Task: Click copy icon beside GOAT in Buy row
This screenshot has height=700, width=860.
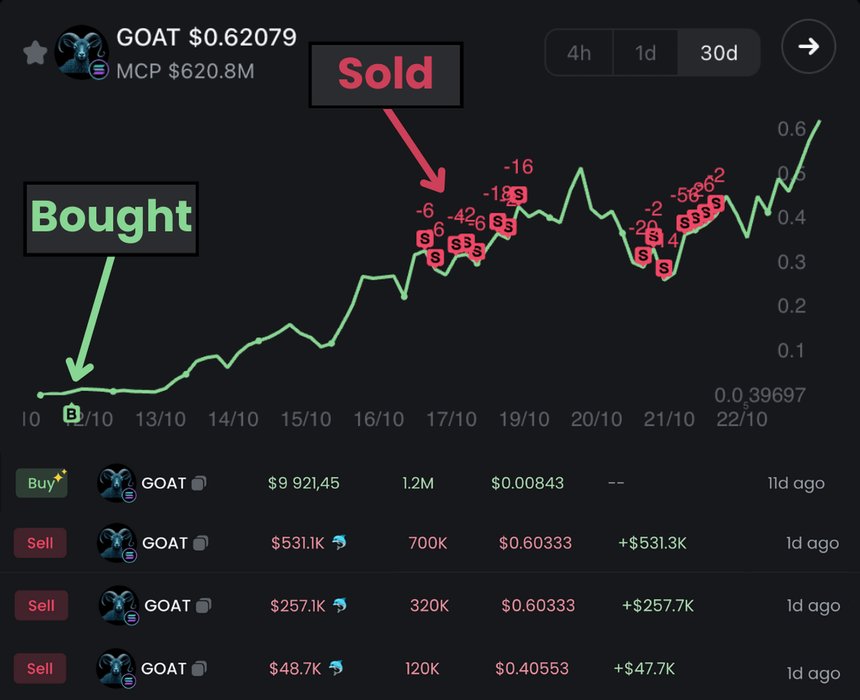Action: [x=199, y=483]
